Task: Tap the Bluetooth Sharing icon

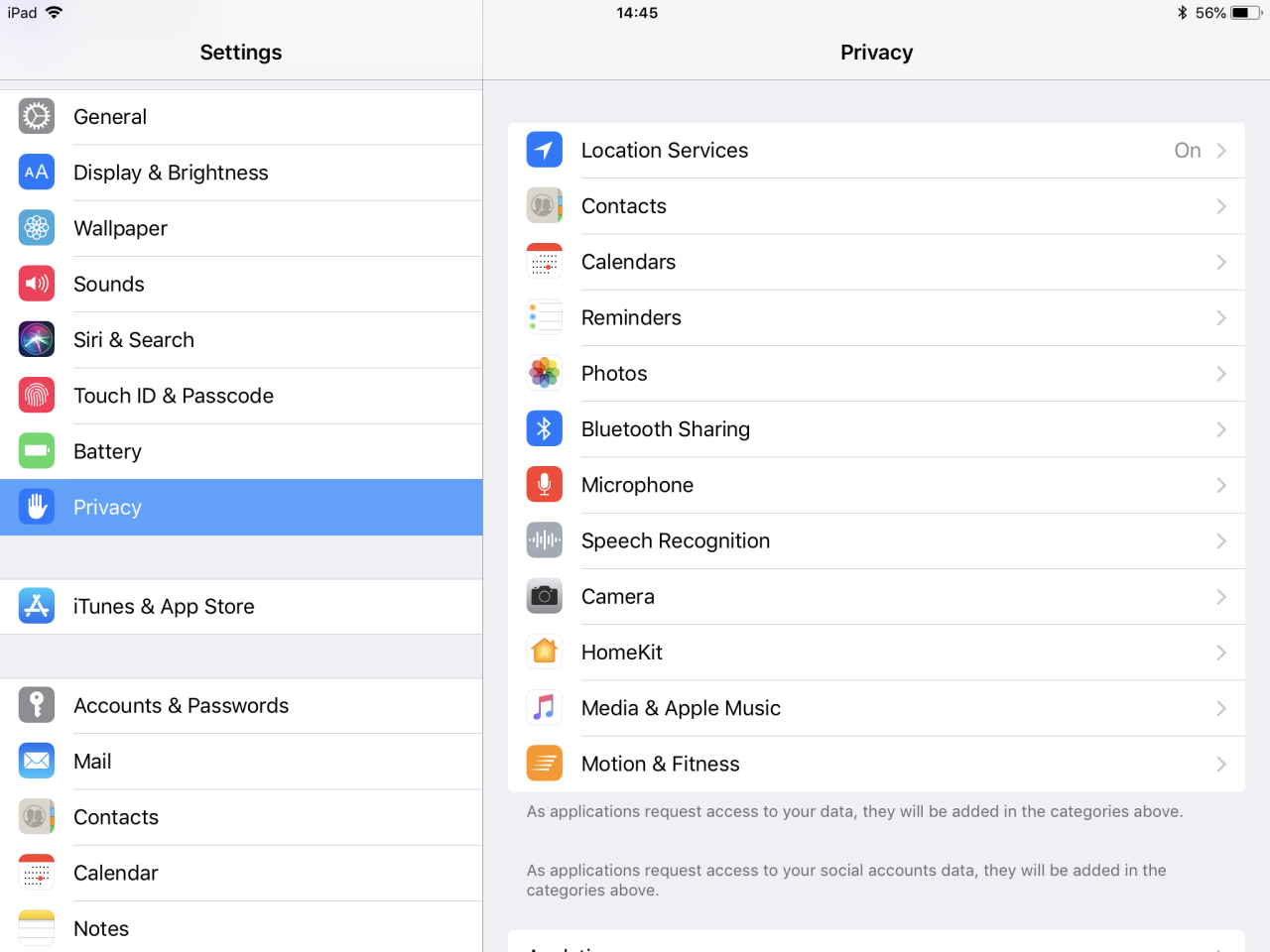Action: coord(544,429)
